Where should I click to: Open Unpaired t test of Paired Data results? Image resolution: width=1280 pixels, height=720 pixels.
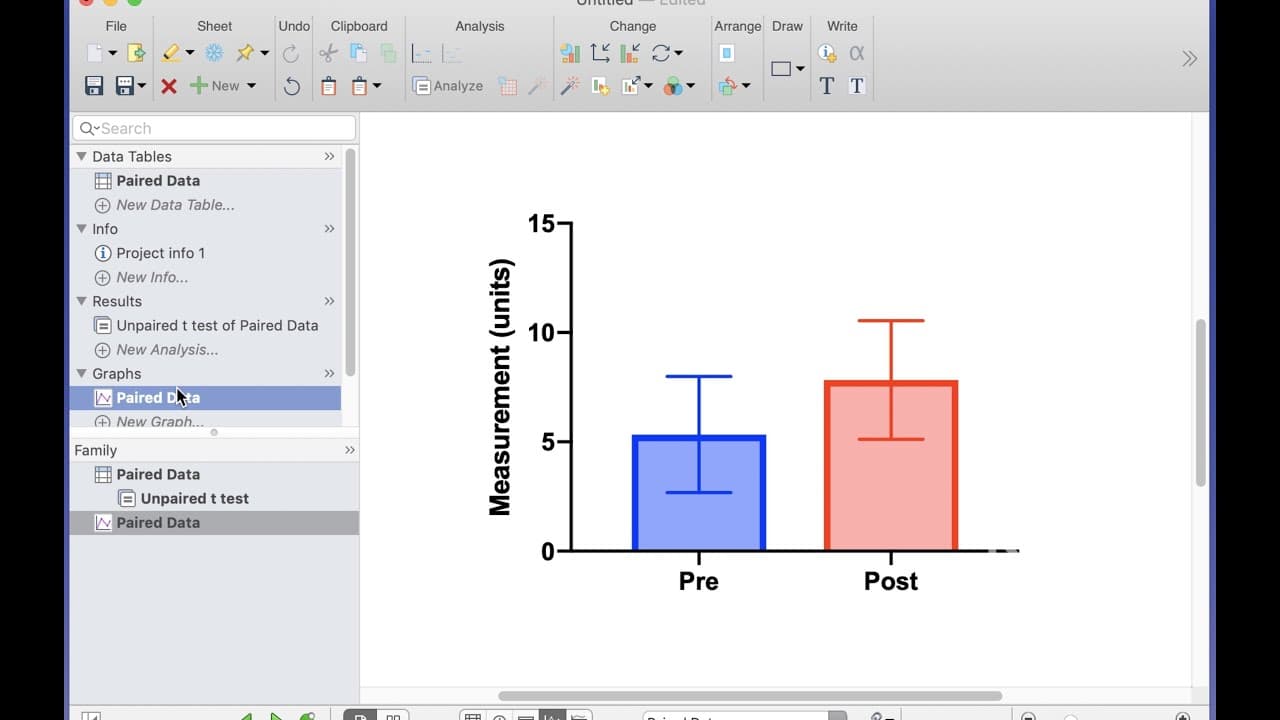tap(217, 325)
